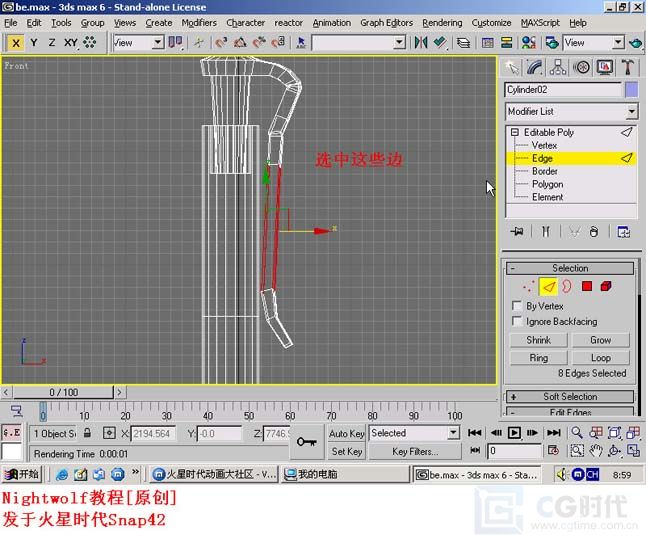Viewport: 646px width, 539px height.
Task: Click Element selection mode red cube icon
Action: tap(606, 286)
